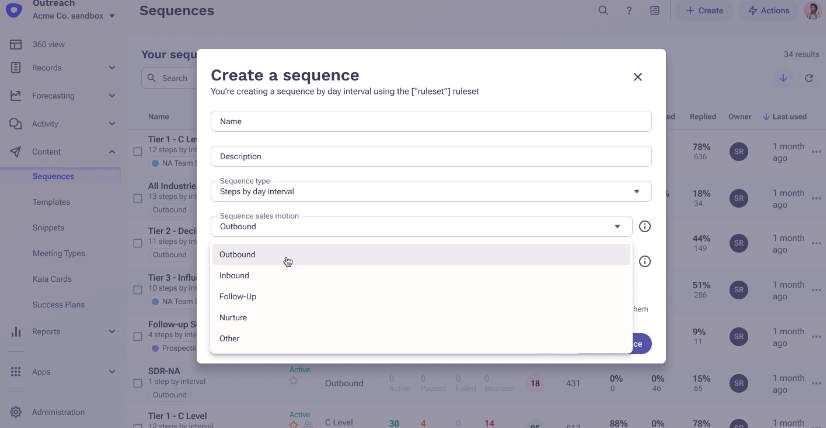The image size is (826, 428).
Task: Expand the Activity menu chevron
Action: (112, 124)
